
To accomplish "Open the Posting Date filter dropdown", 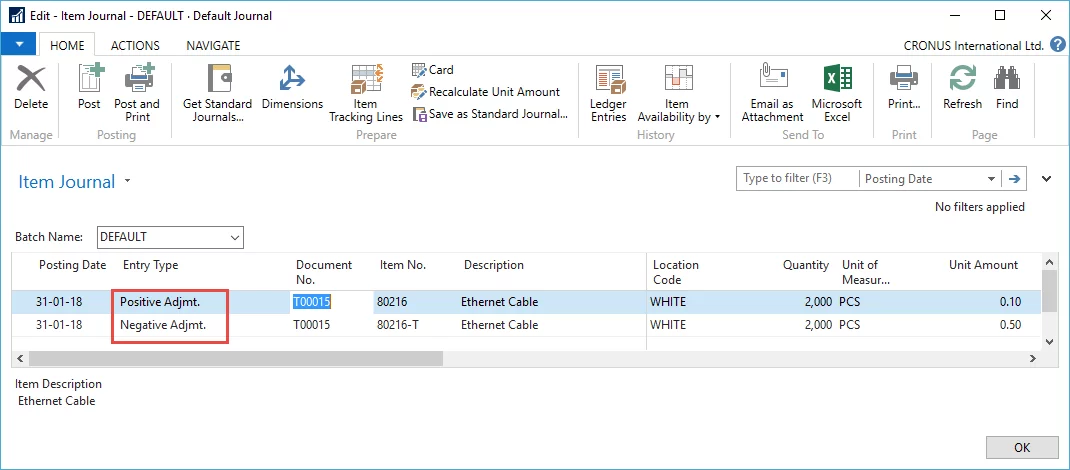I will 991,179.
